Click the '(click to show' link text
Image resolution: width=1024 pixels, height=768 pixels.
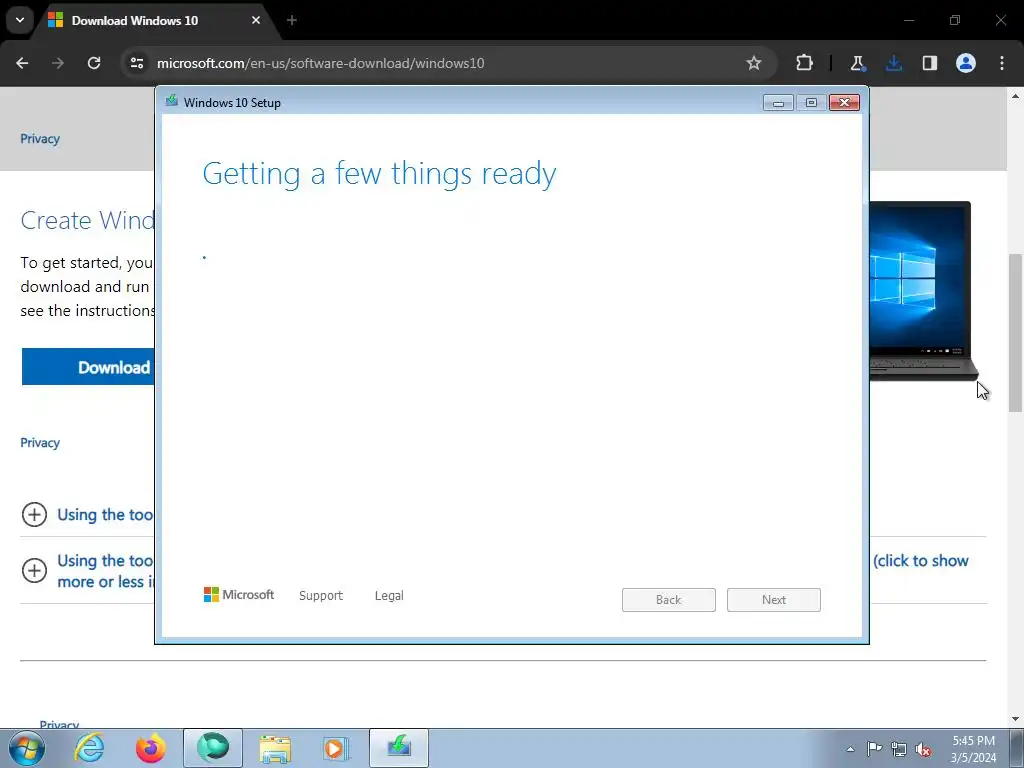point(921,561)
